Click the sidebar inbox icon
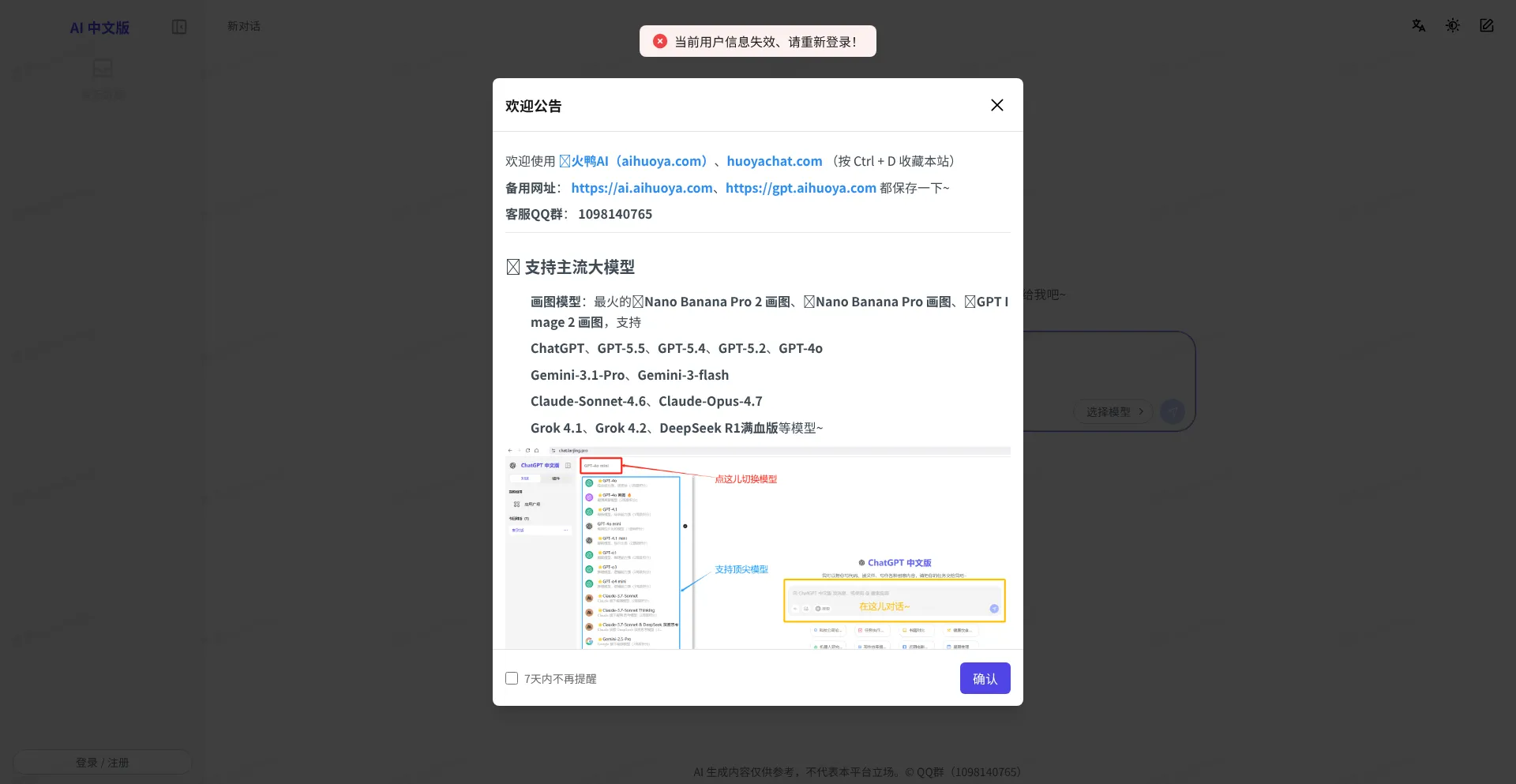Screen dimensions: 1516x784 [103, 69]
